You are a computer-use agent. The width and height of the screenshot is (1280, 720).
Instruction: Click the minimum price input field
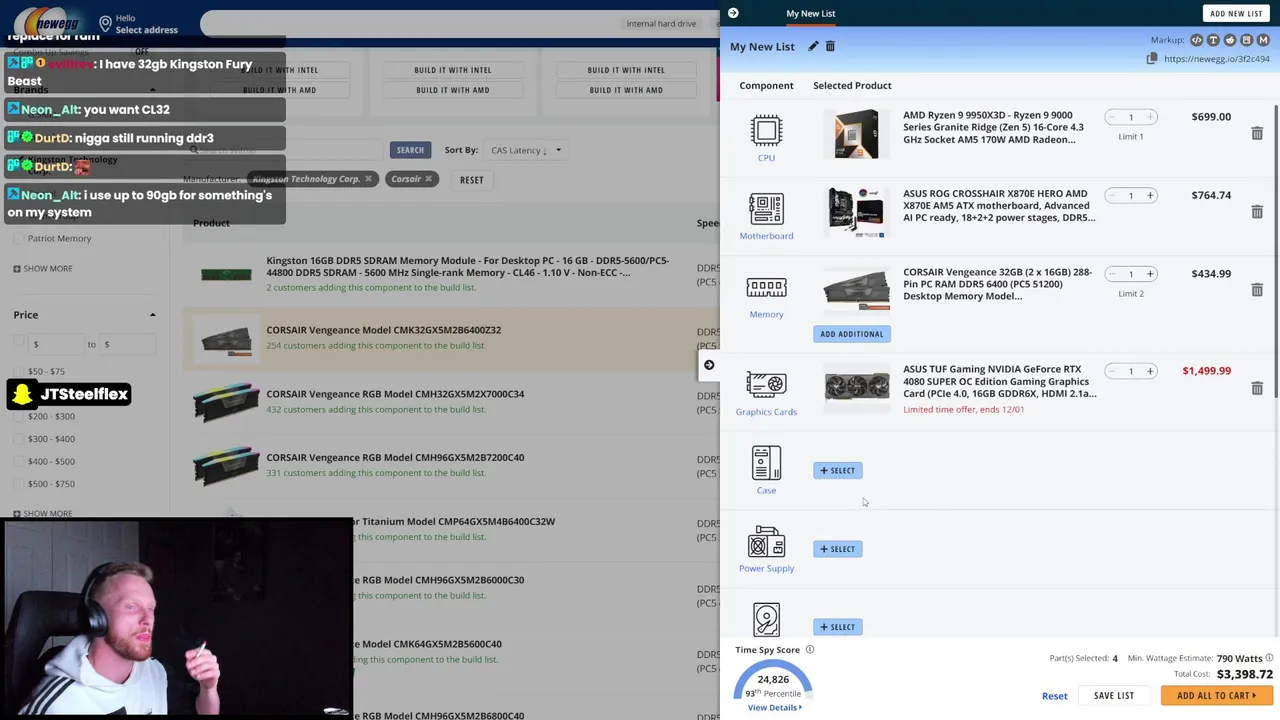55,344
